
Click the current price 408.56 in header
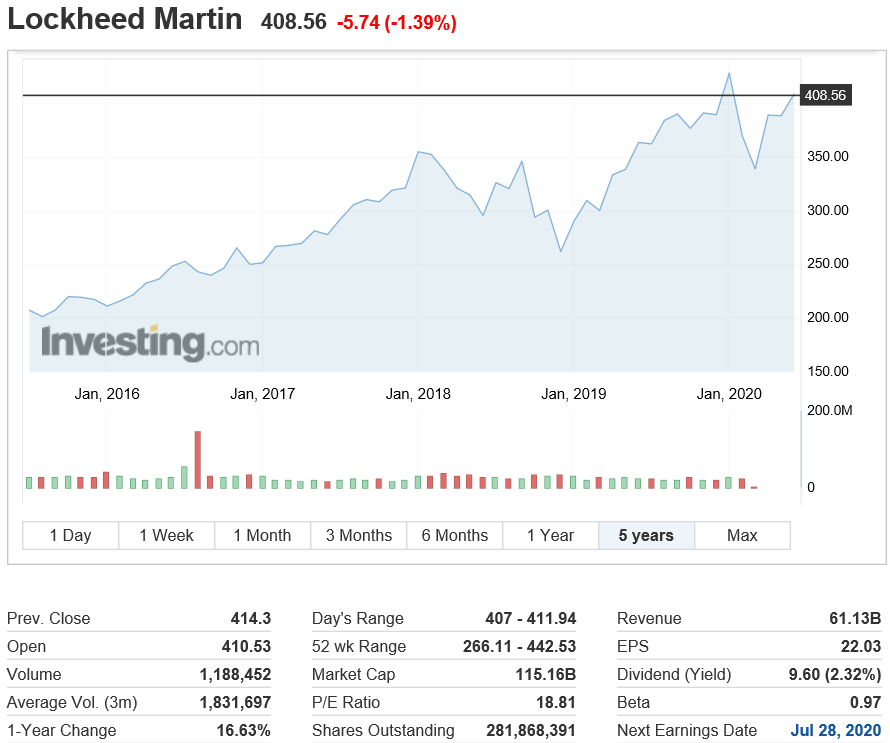[293, 22]
